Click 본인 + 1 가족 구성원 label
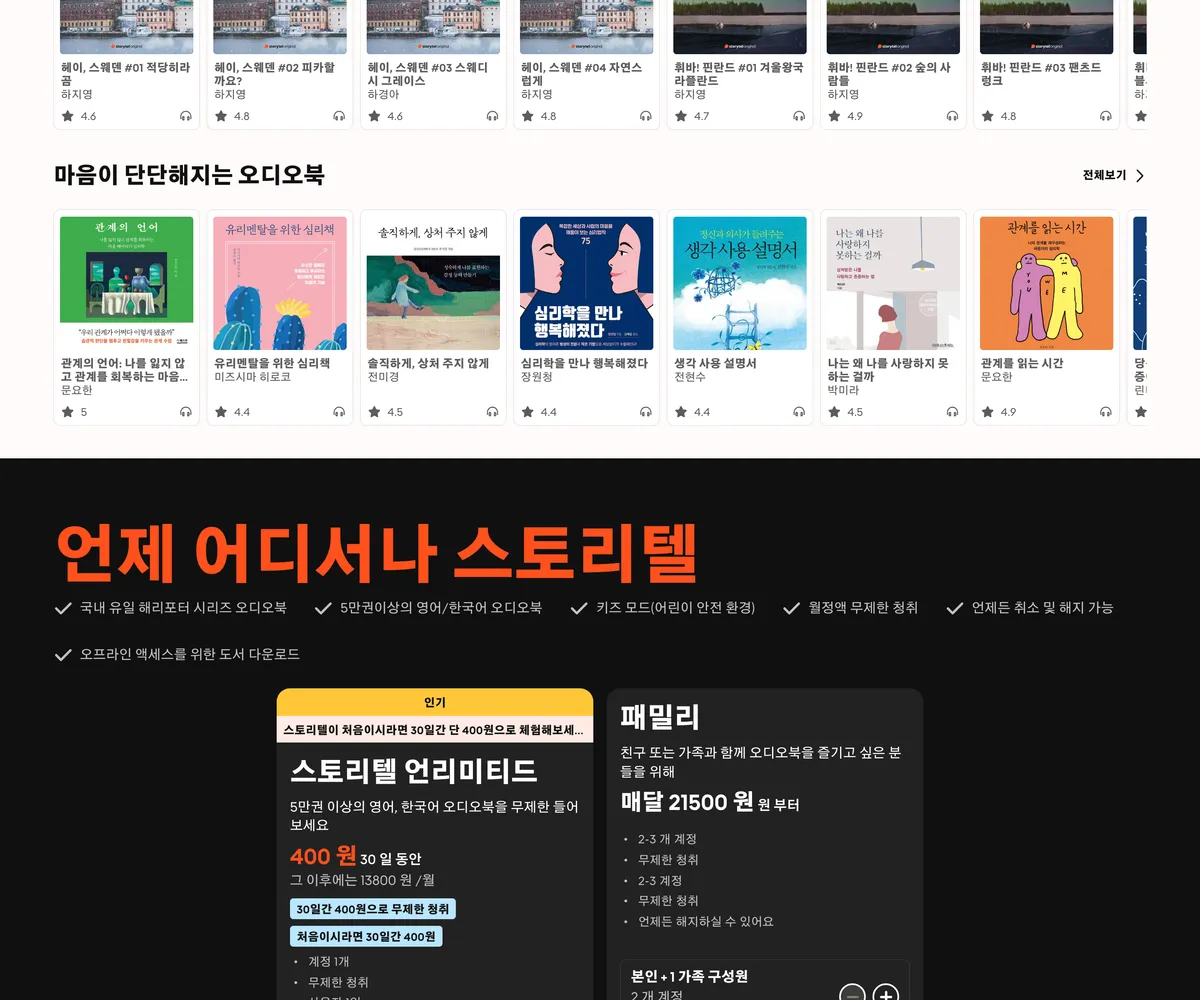 tap(689, 976)
